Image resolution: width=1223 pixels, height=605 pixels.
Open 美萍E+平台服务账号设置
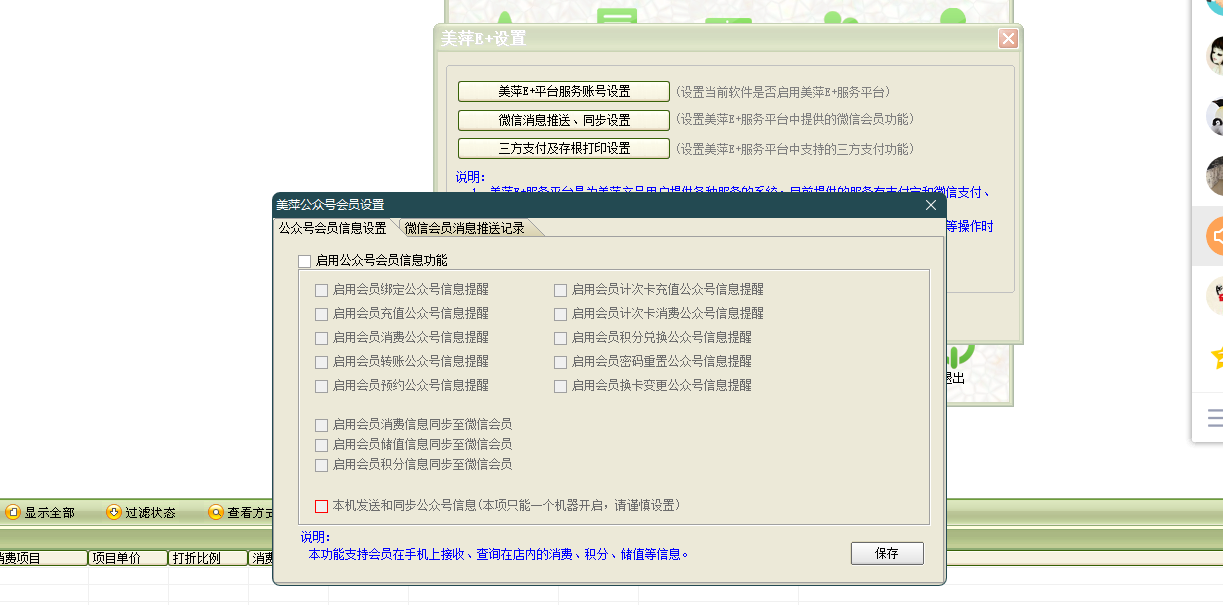pyautogui.click(x=563, y=92)
